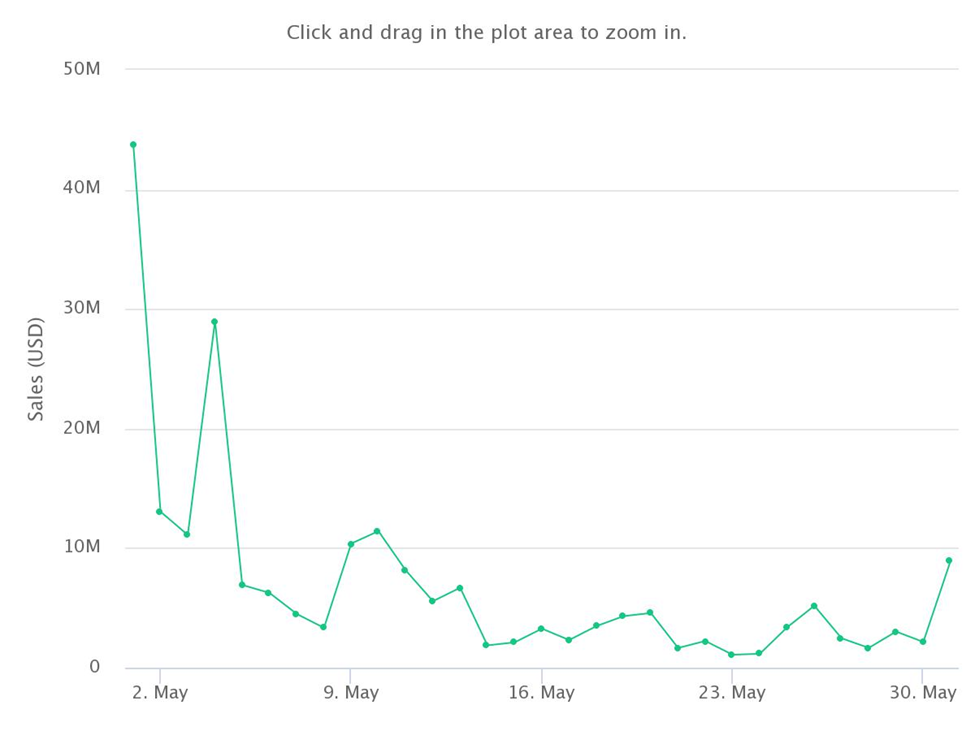The image size is (975, 731).
Task: Click the peak data point near 29M
Action: tap(215, 322)
